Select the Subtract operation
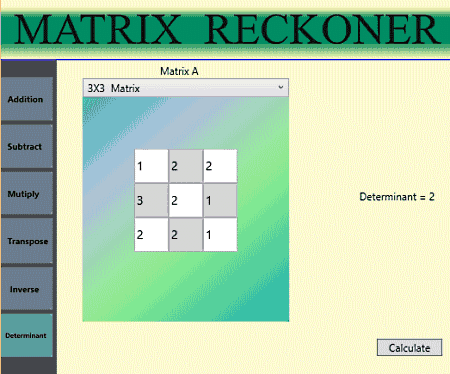450x374 pixels. coord(27,146)
